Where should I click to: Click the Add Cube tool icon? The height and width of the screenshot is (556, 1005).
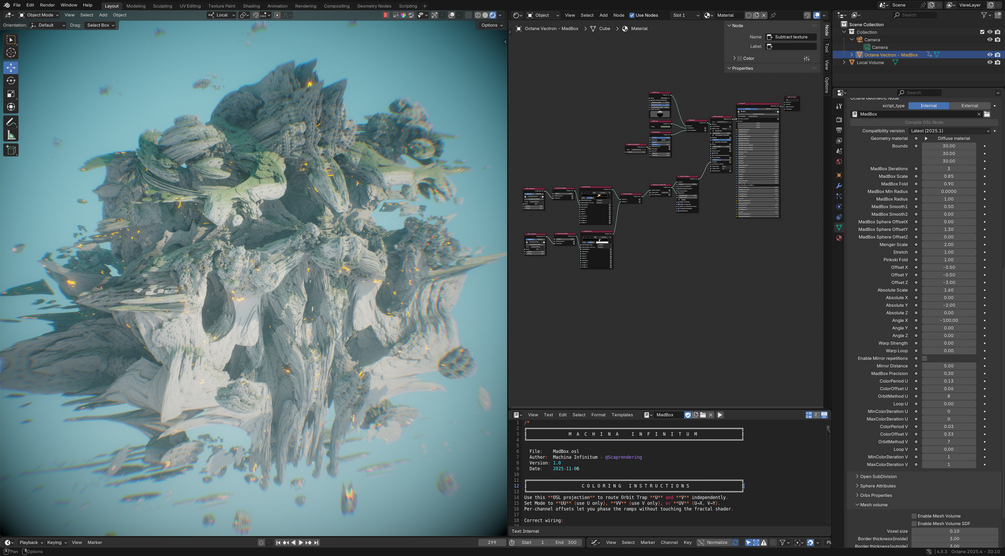coord(11,150)
